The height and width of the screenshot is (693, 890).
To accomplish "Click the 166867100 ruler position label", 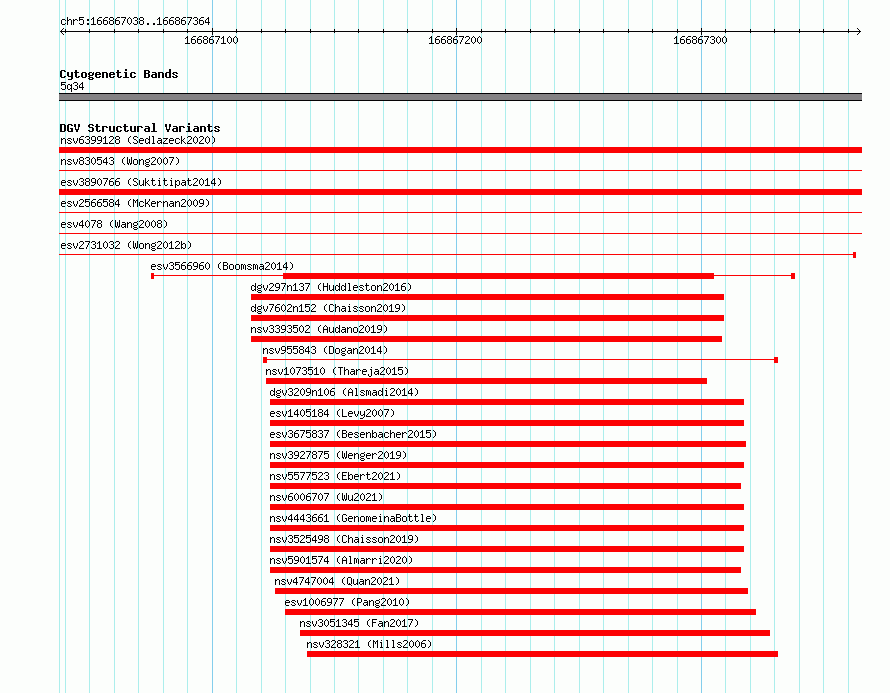I will click(x=211, y=40).
